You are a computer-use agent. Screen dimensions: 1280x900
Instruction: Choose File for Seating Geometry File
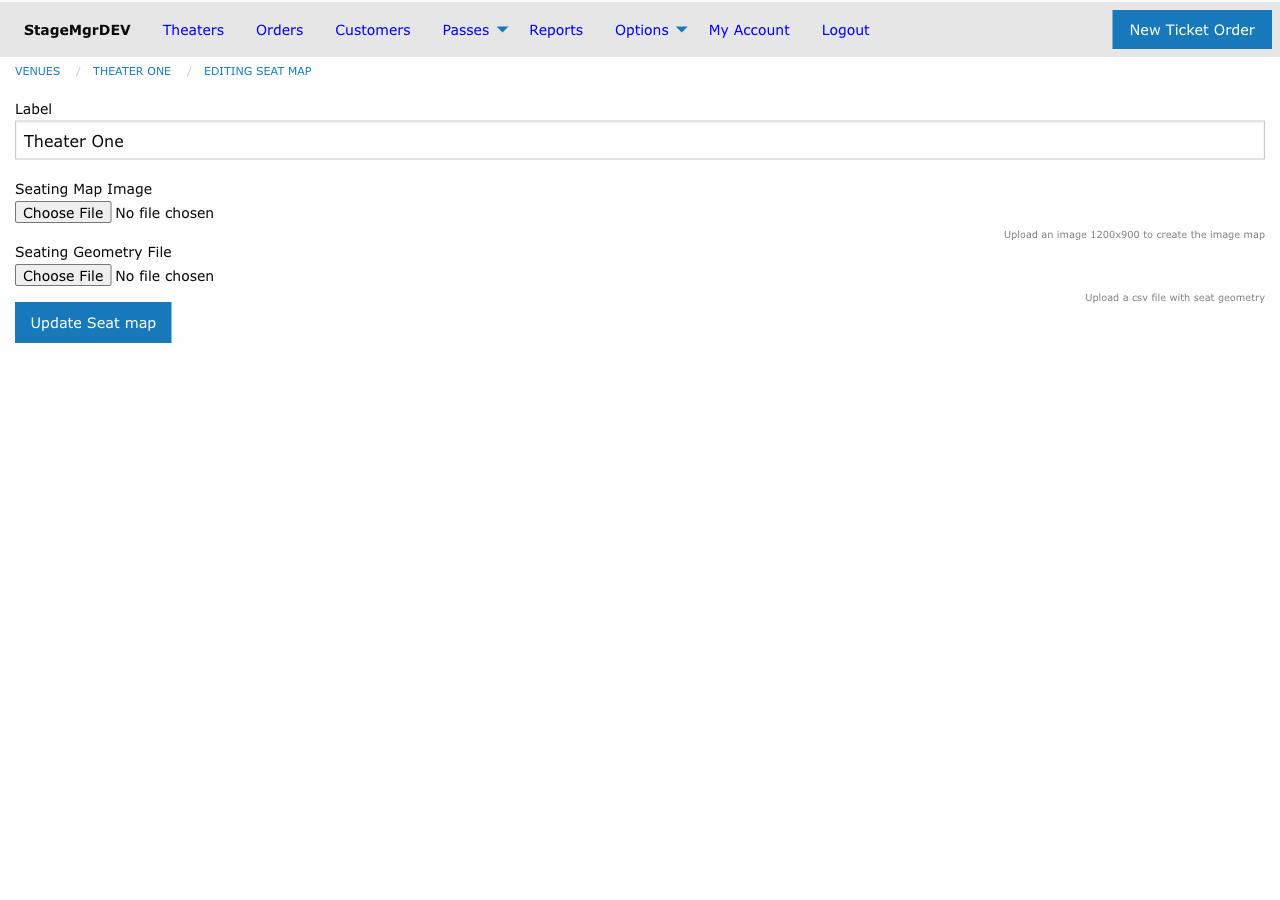click(x=63, y=276)
